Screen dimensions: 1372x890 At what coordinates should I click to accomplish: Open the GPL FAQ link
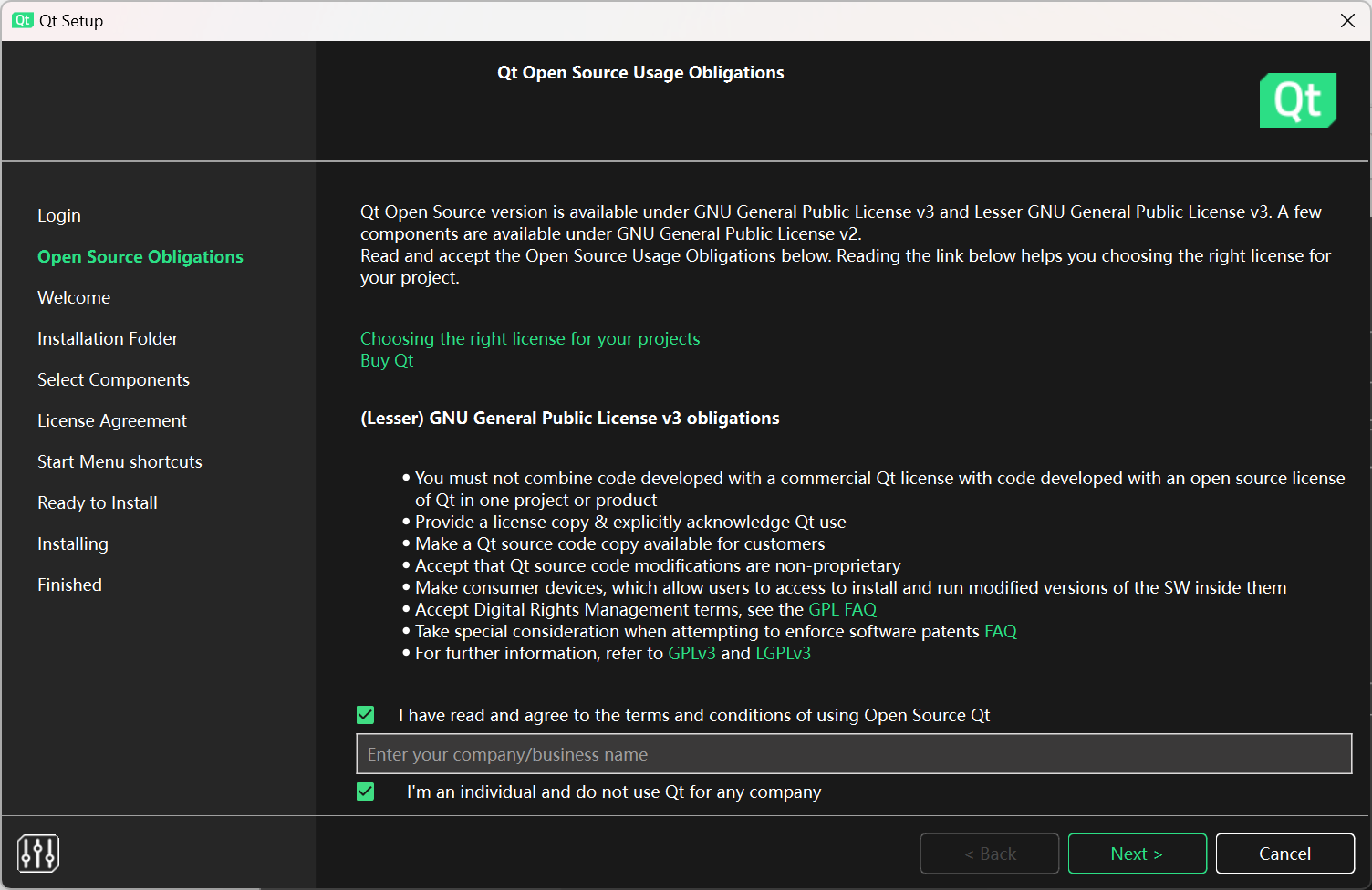[842, 609]
